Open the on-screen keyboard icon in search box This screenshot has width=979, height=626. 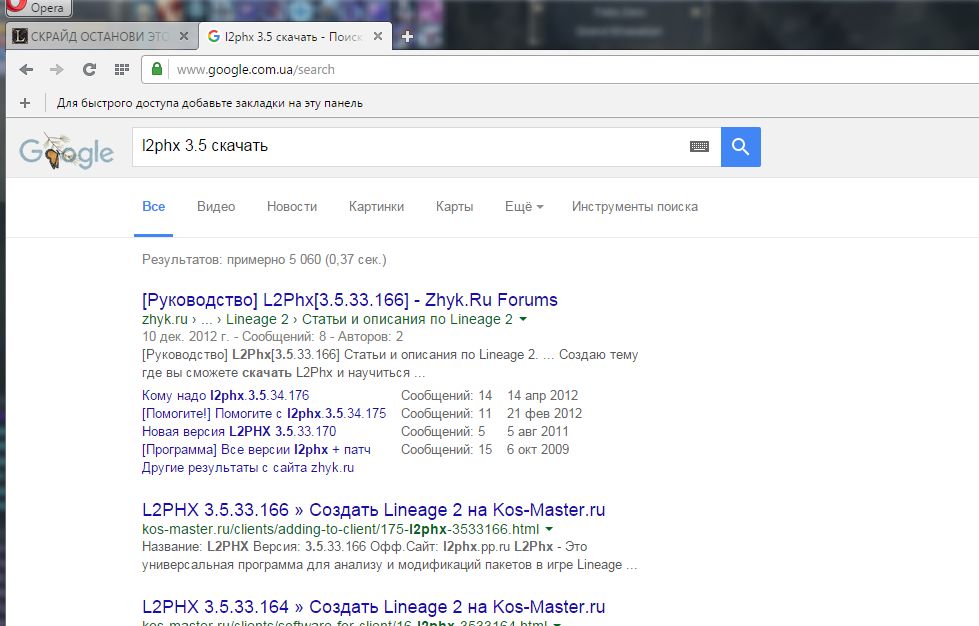coord(699,147)
